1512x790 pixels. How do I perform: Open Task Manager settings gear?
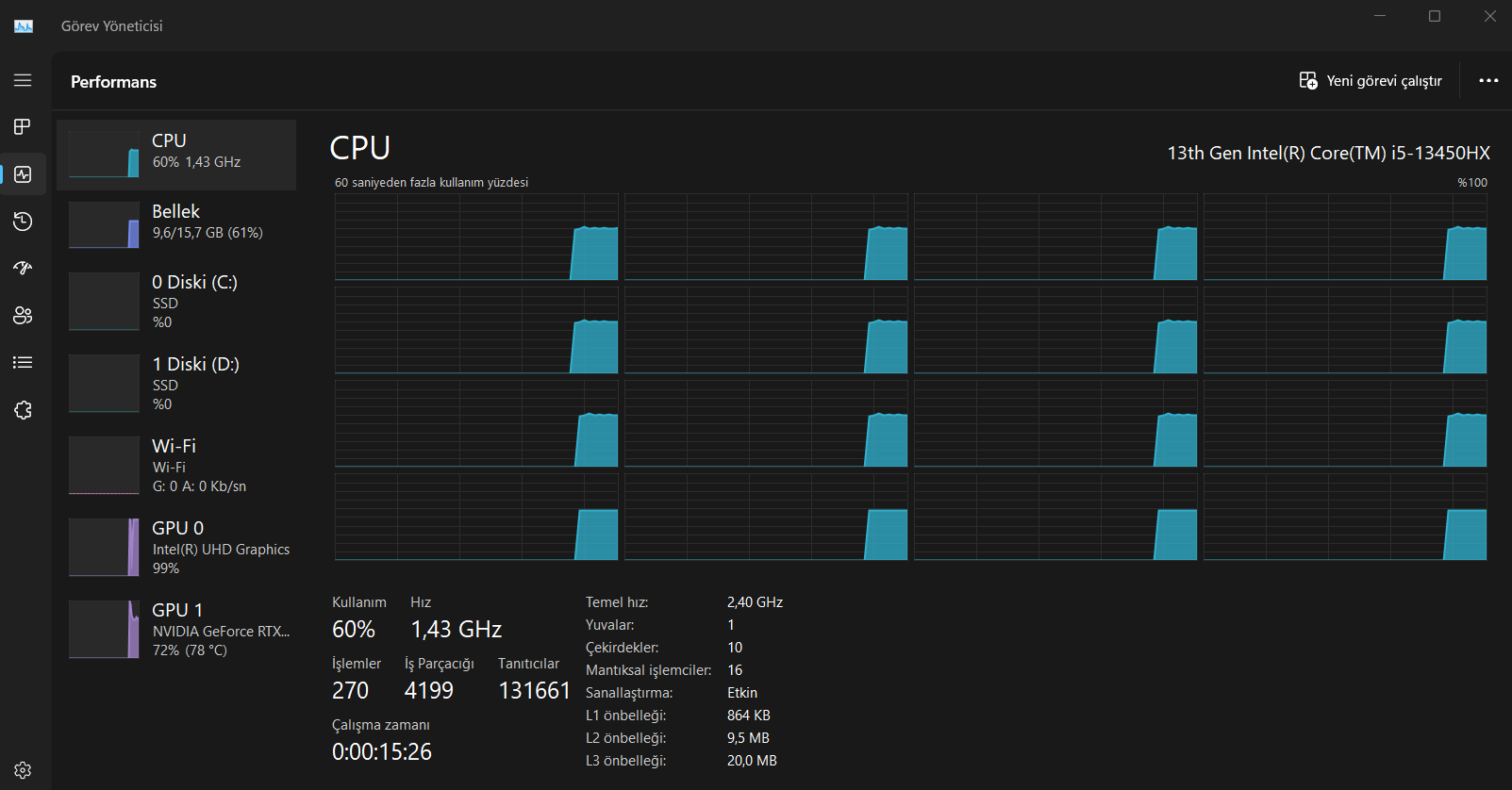23,770
